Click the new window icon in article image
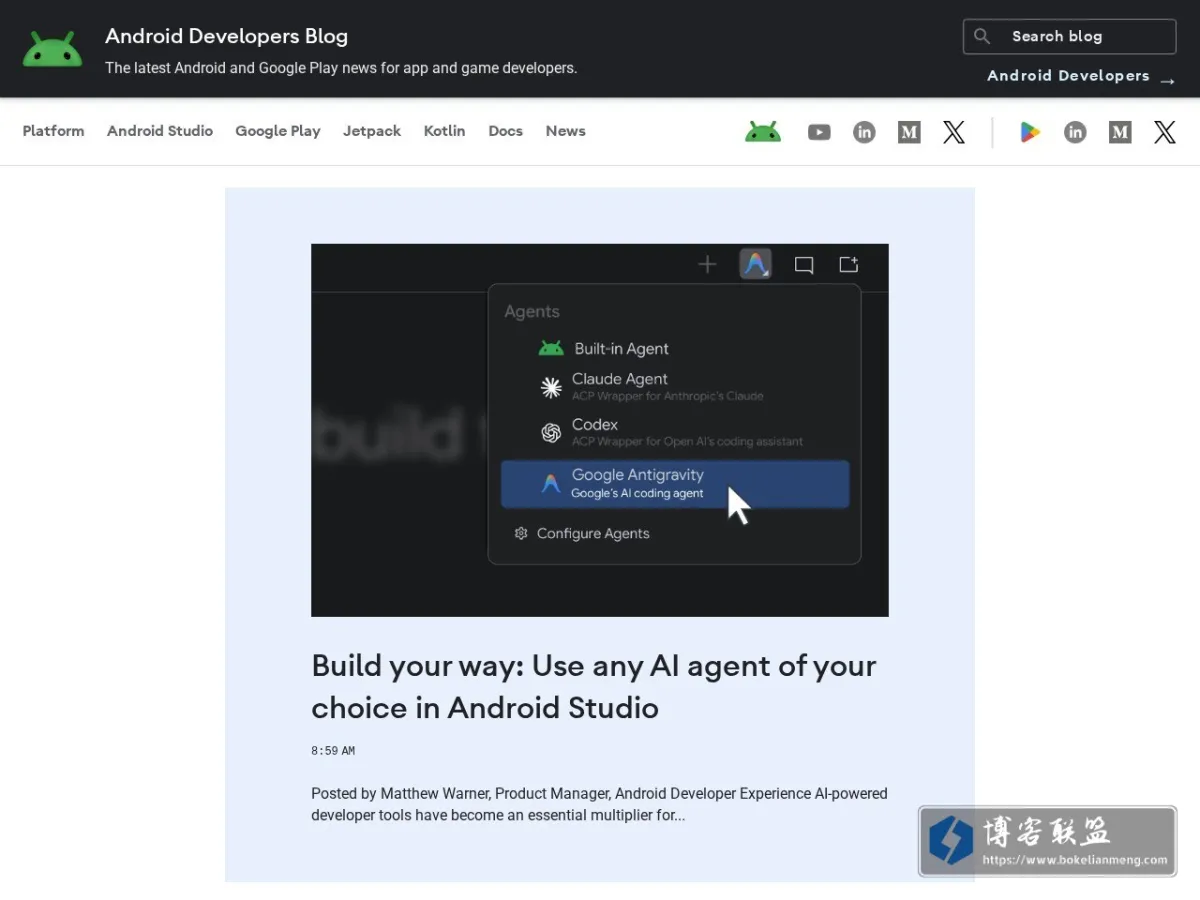1200x900 pixels. (849, 264)
